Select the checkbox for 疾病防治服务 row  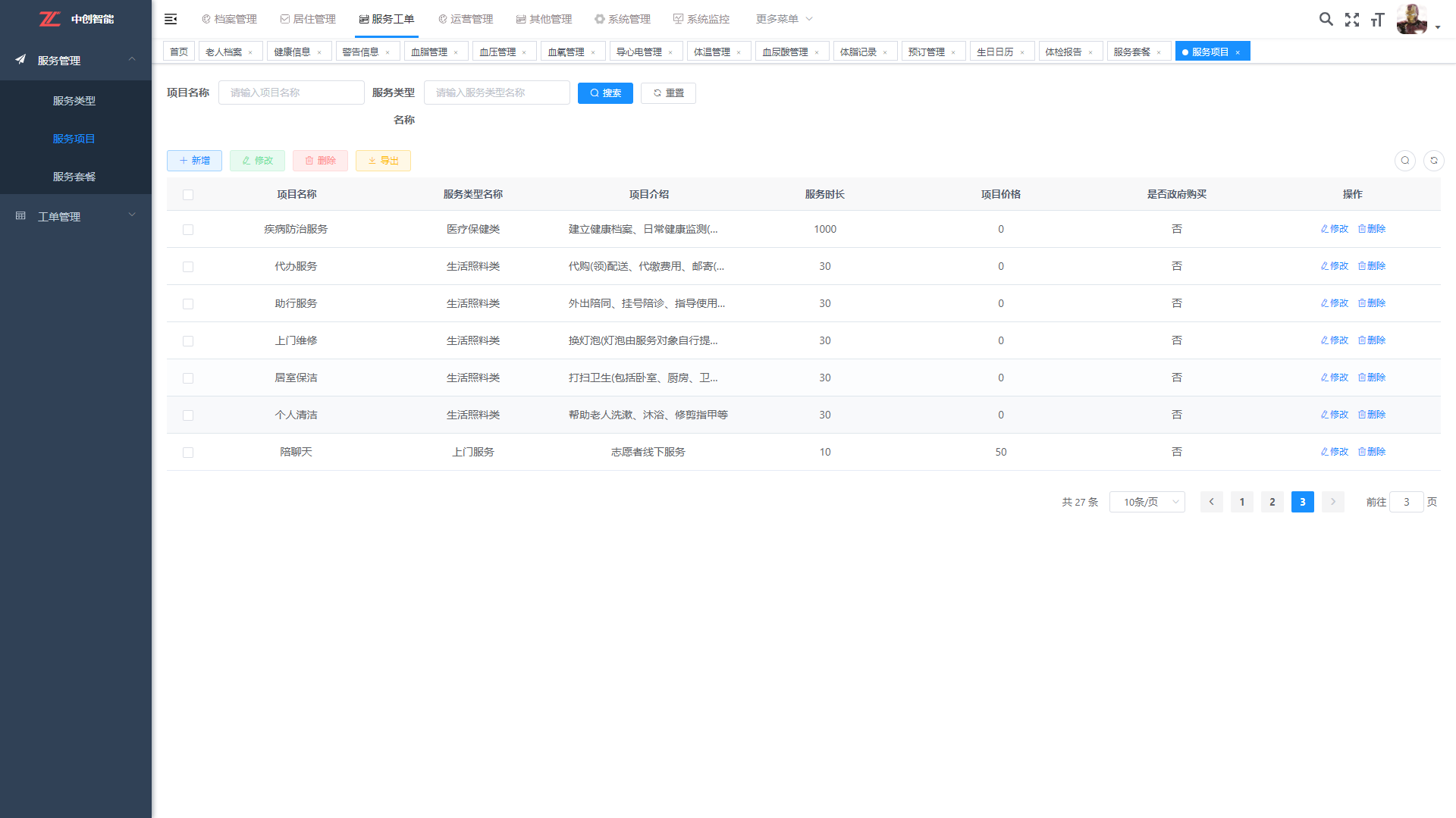coord(188,230)
